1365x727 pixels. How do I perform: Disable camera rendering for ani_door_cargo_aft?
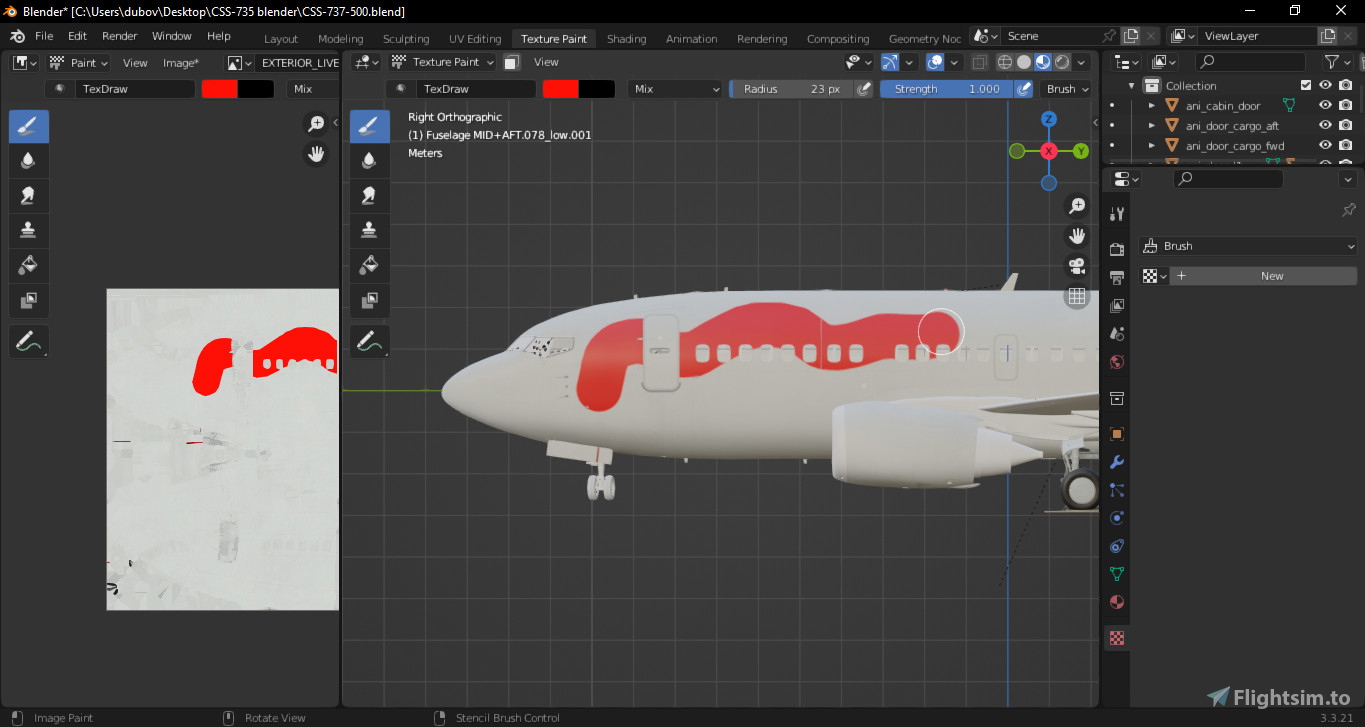coord(1344,125)
